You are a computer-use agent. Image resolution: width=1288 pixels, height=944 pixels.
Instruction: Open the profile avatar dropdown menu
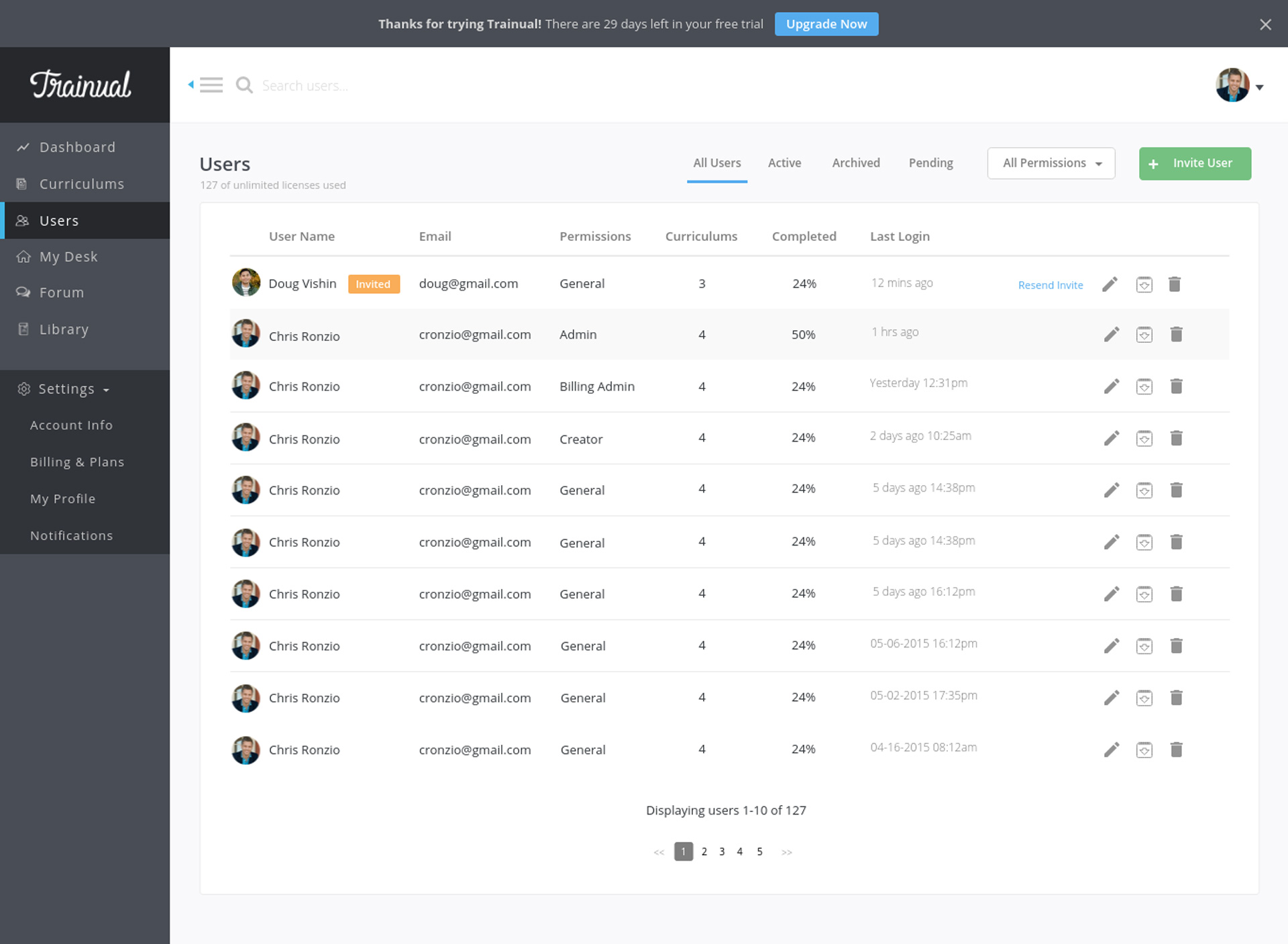tap(1240, 85)
